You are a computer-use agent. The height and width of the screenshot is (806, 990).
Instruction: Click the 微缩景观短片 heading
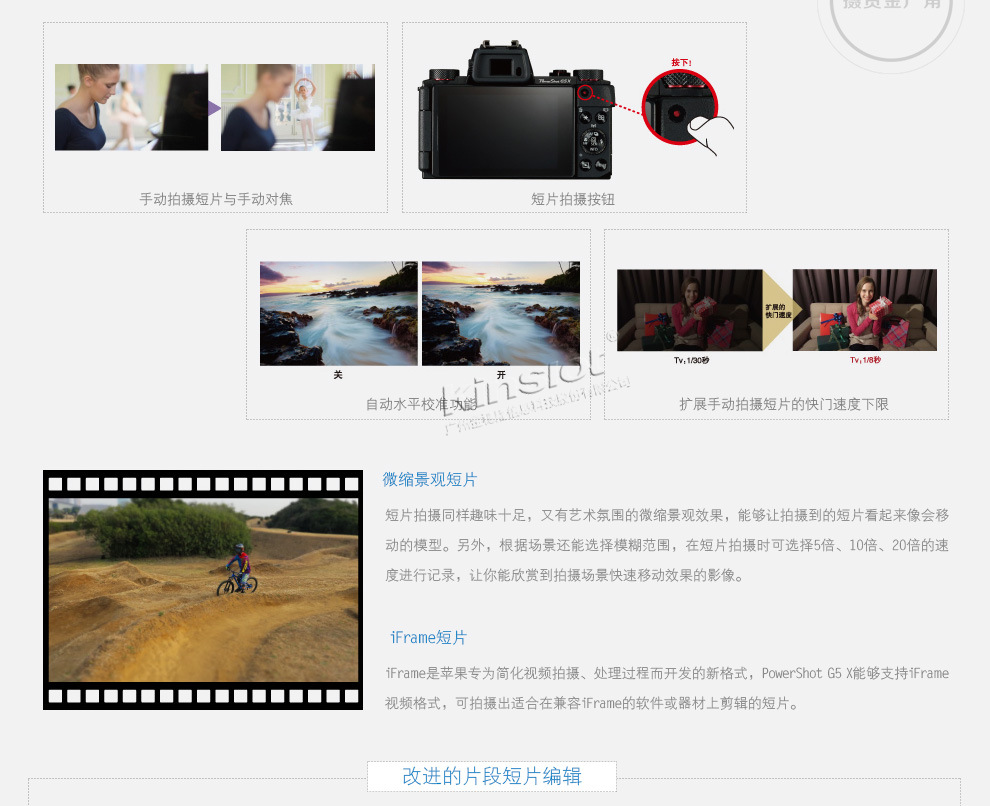(430, 479)
